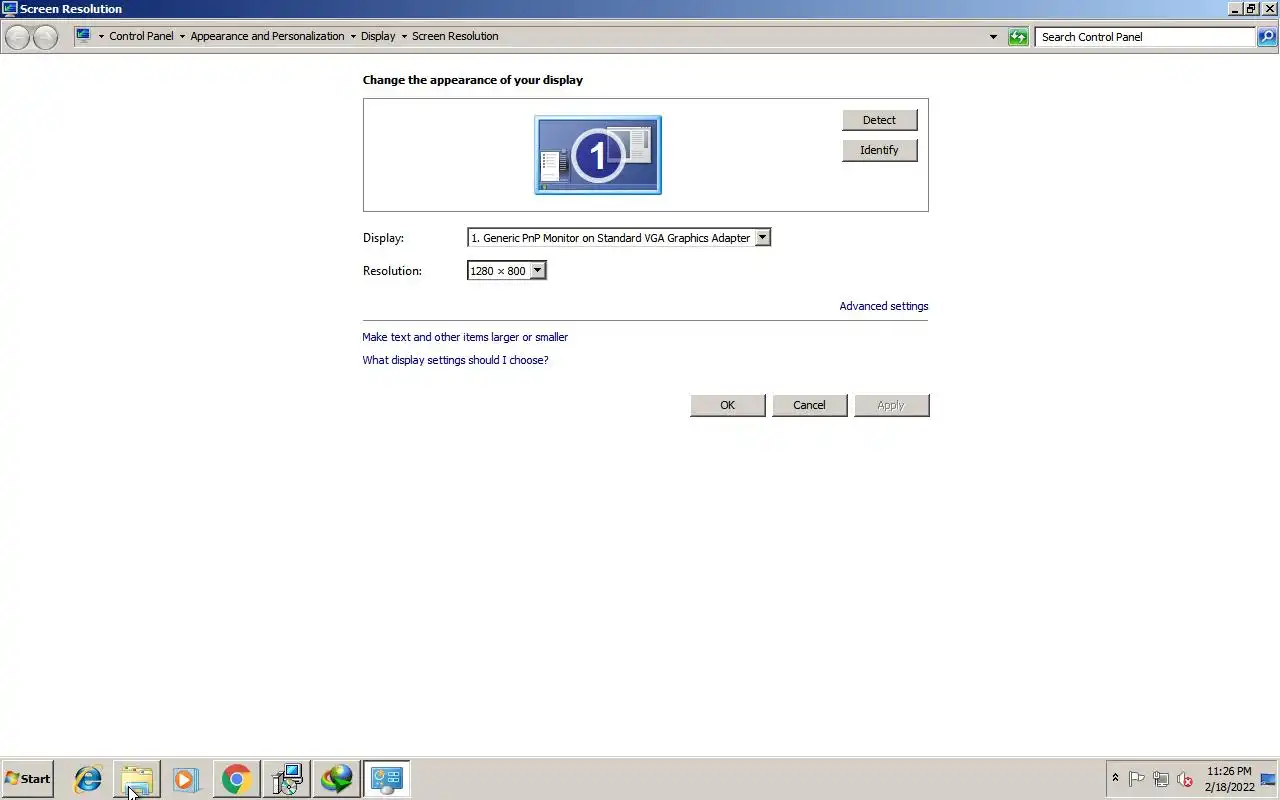Open the network tray icon

point(1161,779)
